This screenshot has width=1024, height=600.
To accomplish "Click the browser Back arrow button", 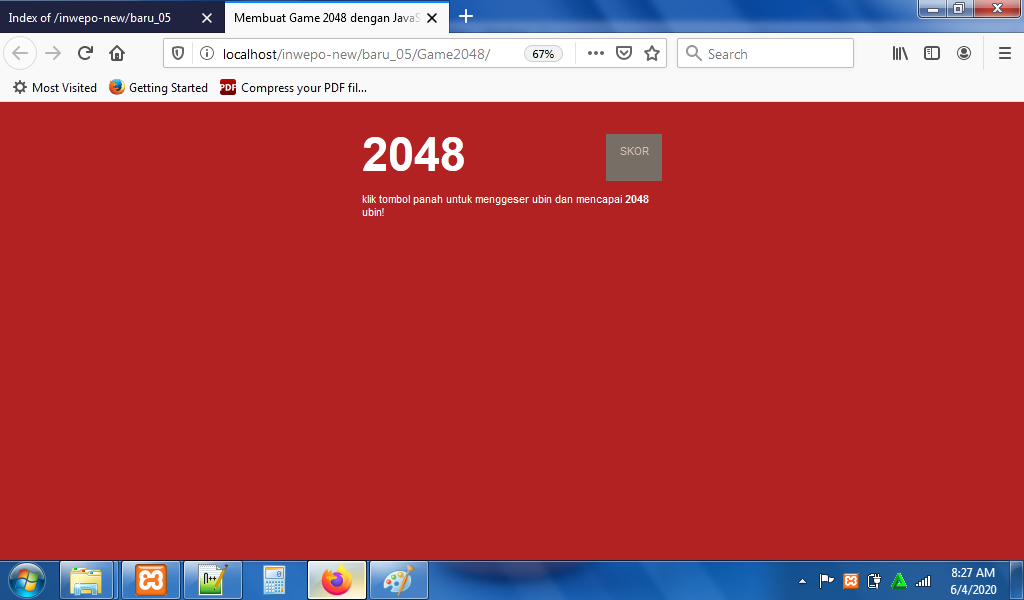I will click(x=20, y=54).
